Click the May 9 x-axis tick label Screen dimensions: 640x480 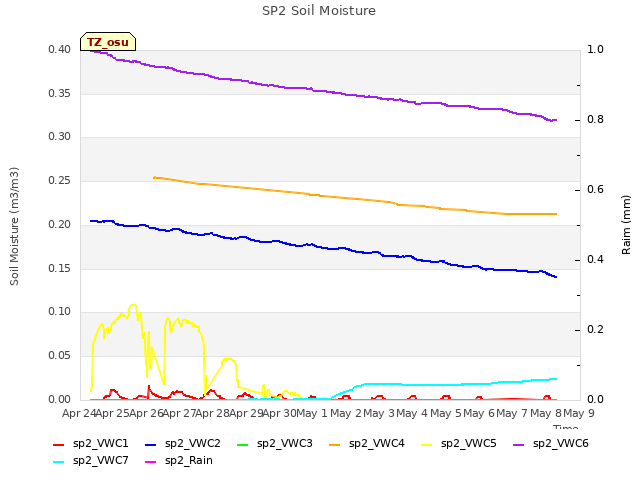(x=578, y=413)
